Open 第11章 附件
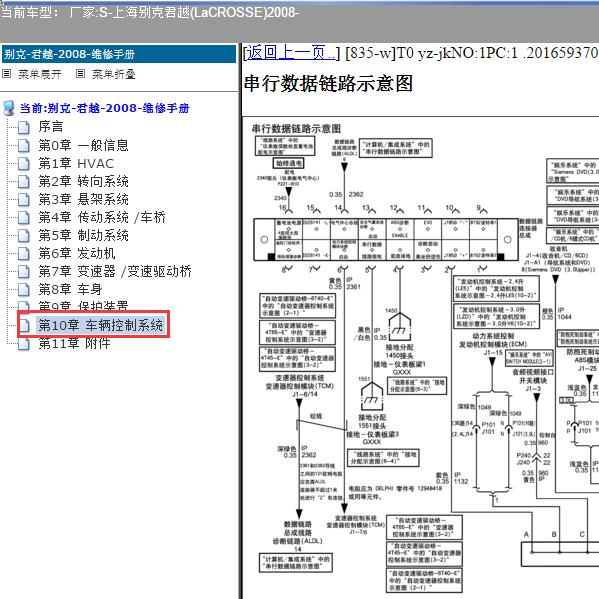The image size is (599, 599). coord(74,343)
